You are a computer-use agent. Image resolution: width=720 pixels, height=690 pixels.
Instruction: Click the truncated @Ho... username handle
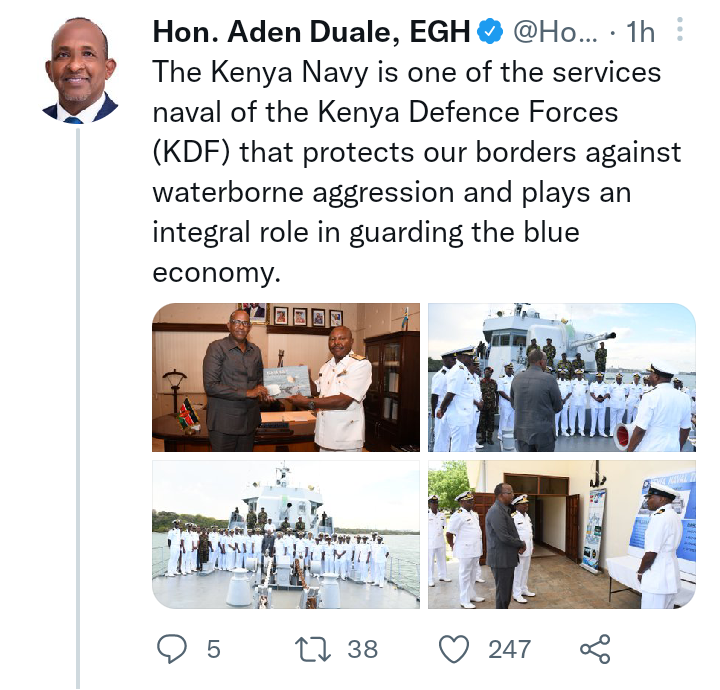click(x=555, y=32)
